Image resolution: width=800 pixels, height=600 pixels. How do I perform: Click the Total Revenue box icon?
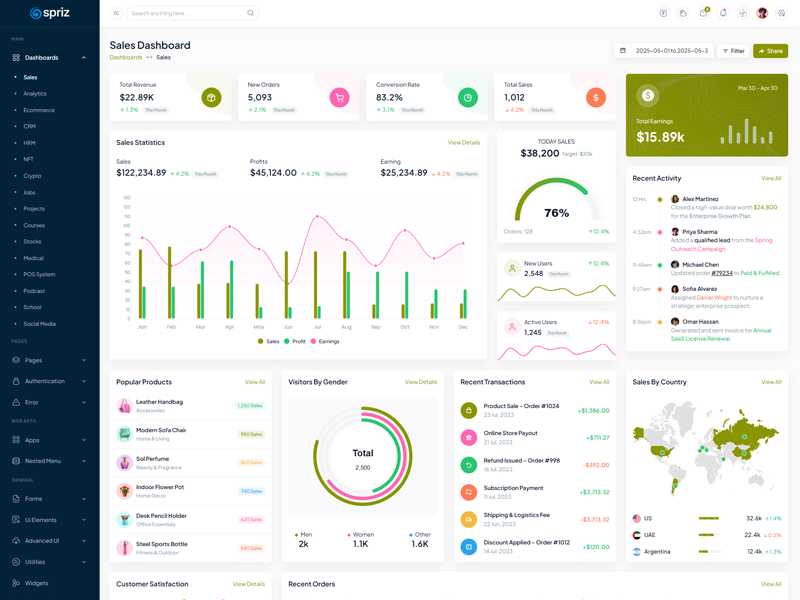[x=211, y=97]
